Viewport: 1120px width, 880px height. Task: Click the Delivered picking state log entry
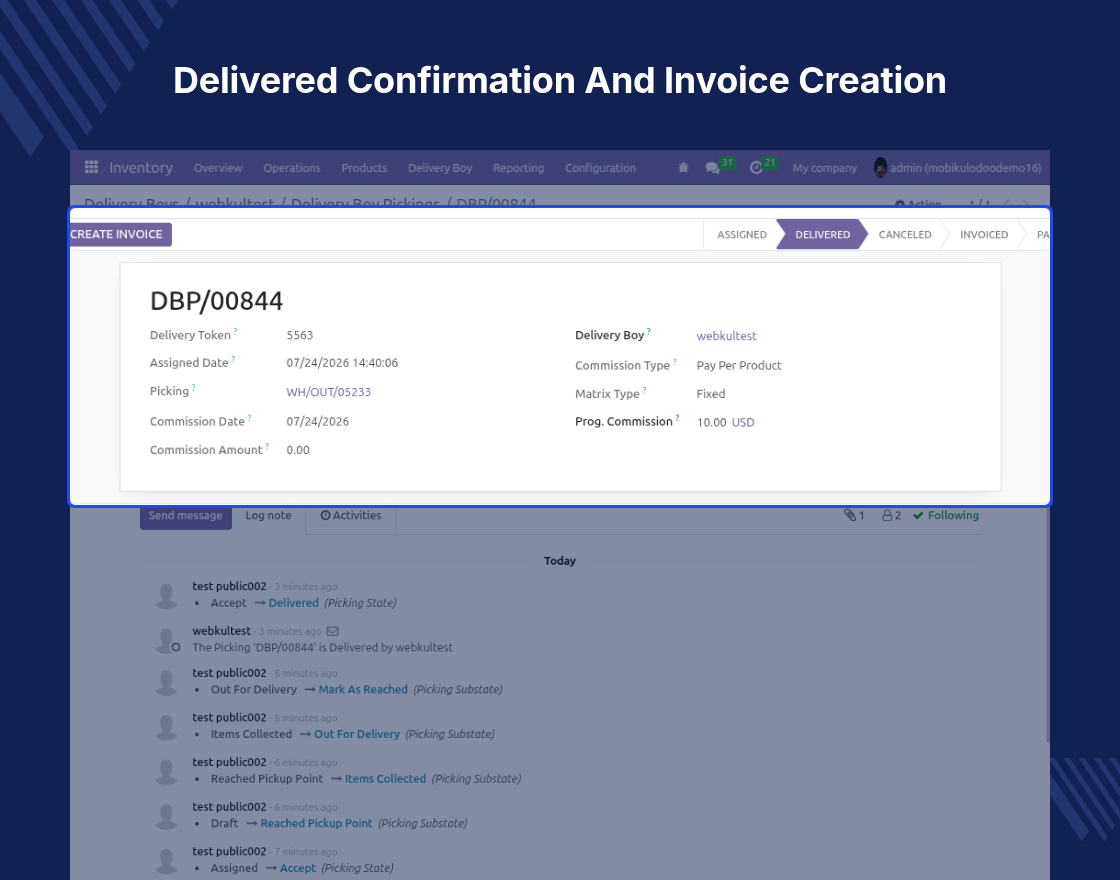[294, 603]
